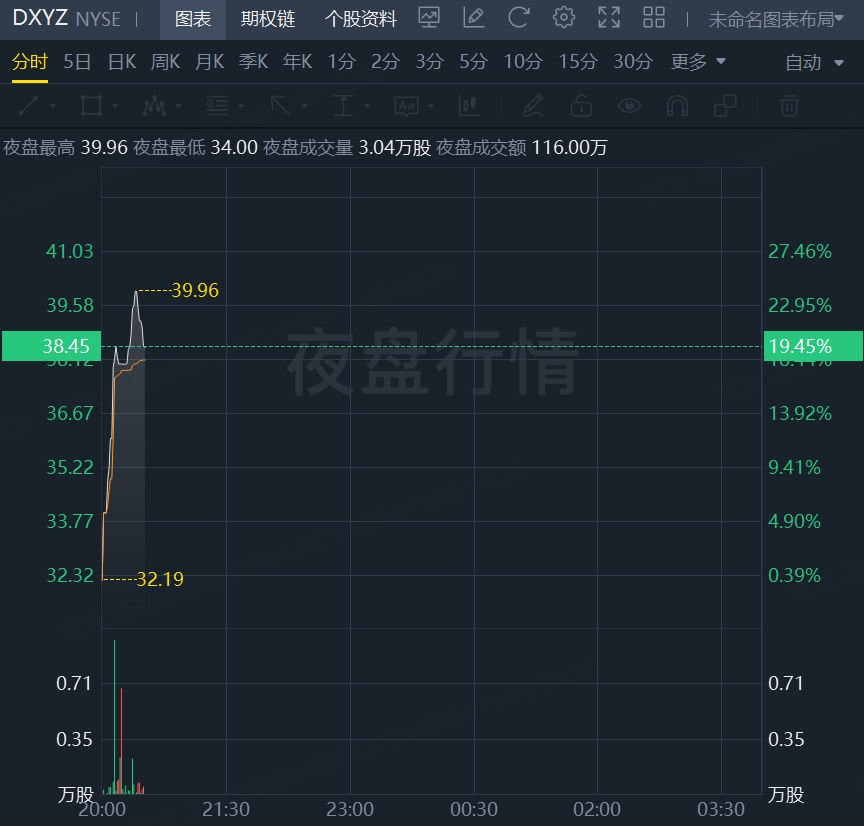Select the 季K timeframe
Viewport: 864px width, 826px height.
tap(253, 61)
